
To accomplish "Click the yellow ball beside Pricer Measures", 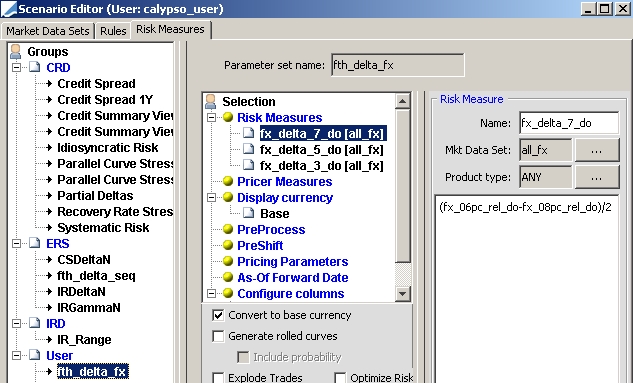I will click(228, 181).
